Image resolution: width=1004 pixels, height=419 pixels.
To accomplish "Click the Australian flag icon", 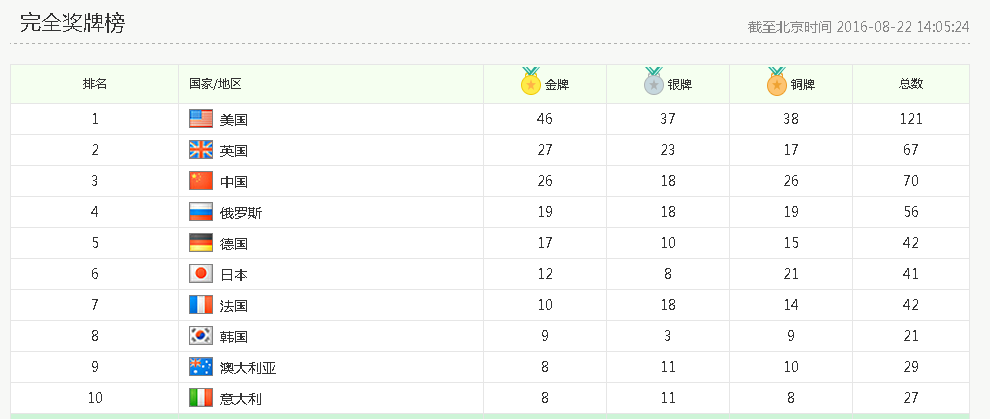I will tap(201, 367).
